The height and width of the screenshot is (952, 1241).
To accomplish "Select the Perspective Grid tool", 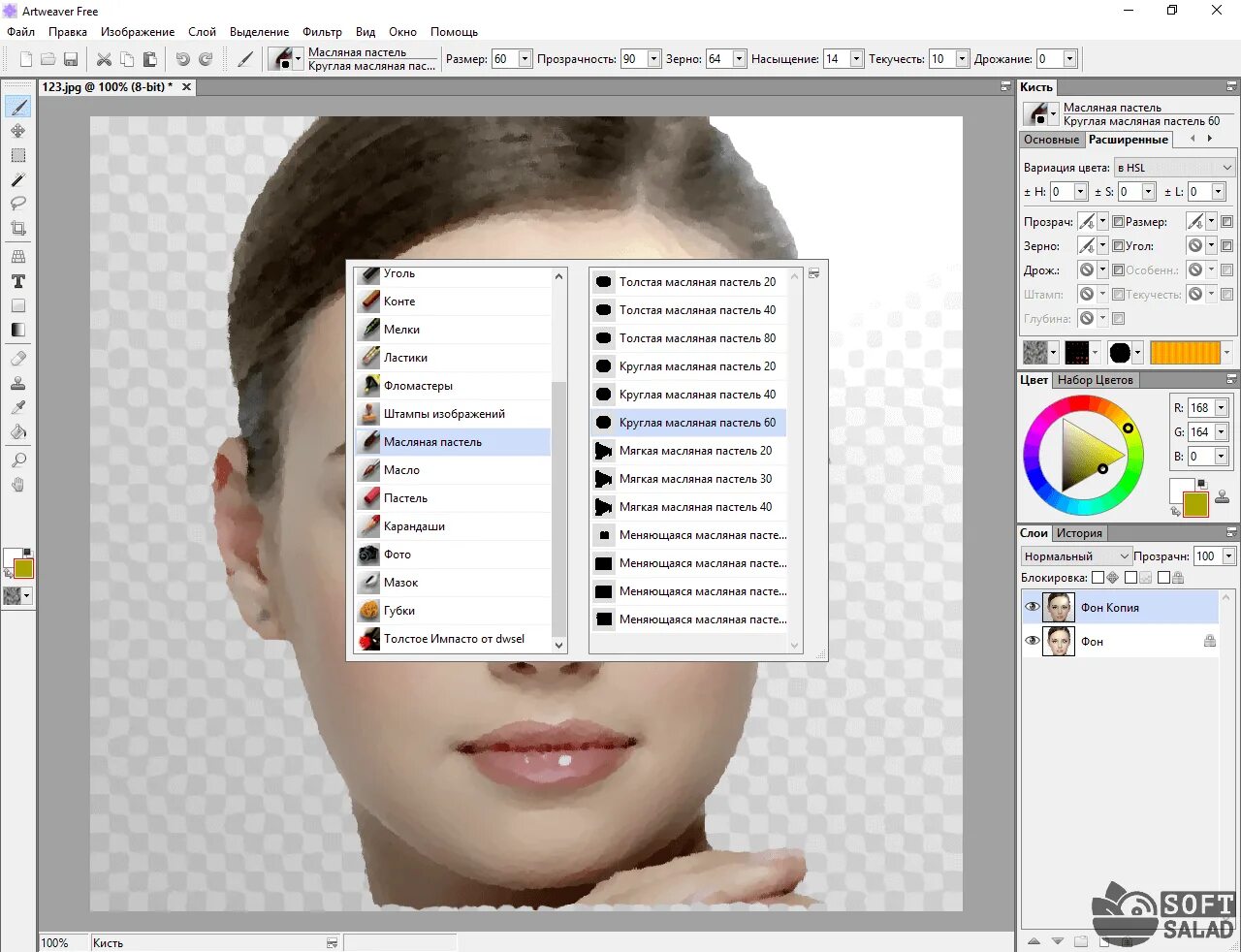I will tap(18, 257).
